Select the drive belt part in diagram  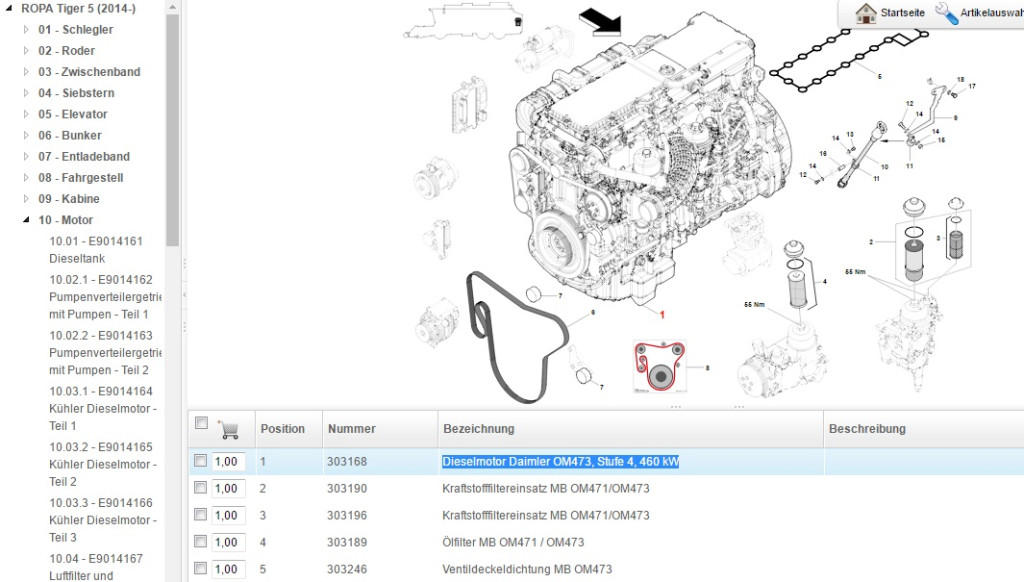(x=516, y=336)
